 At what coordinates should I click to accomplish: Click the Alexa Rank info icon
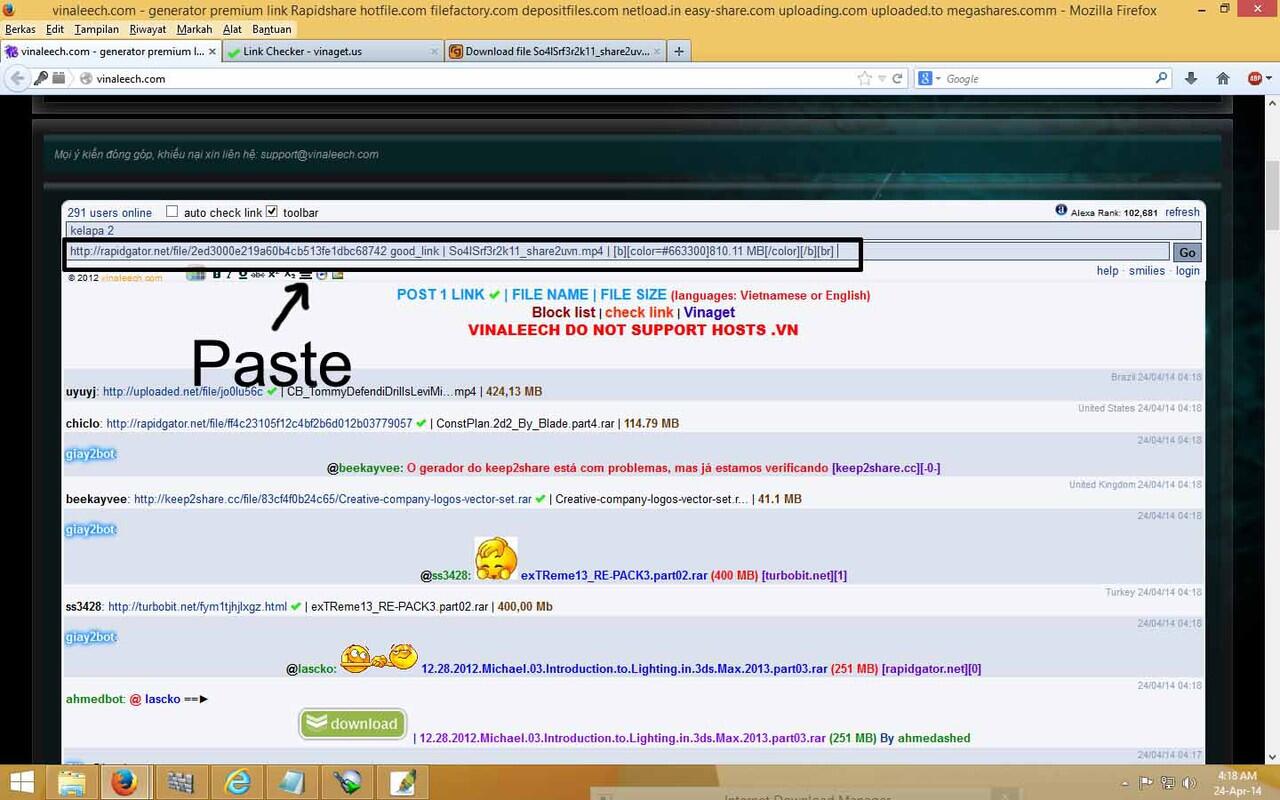tap(1061, 211)
